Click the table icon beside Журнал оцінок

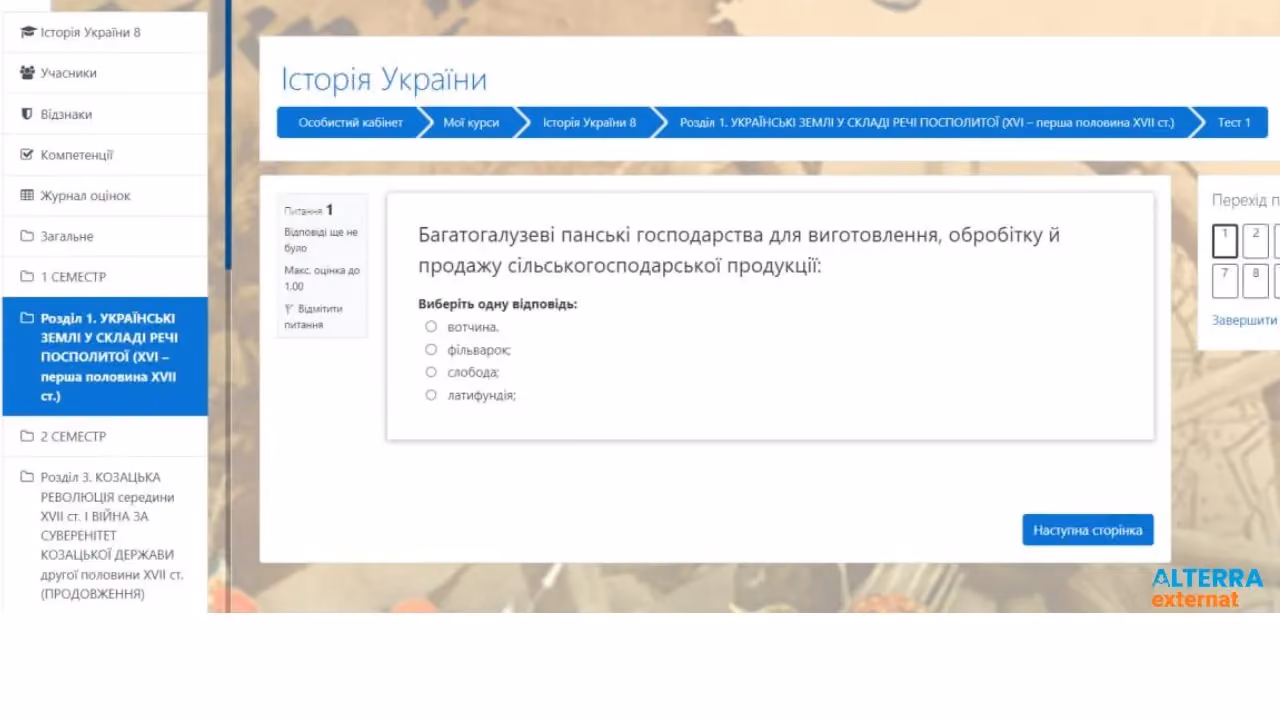(27, 195)
